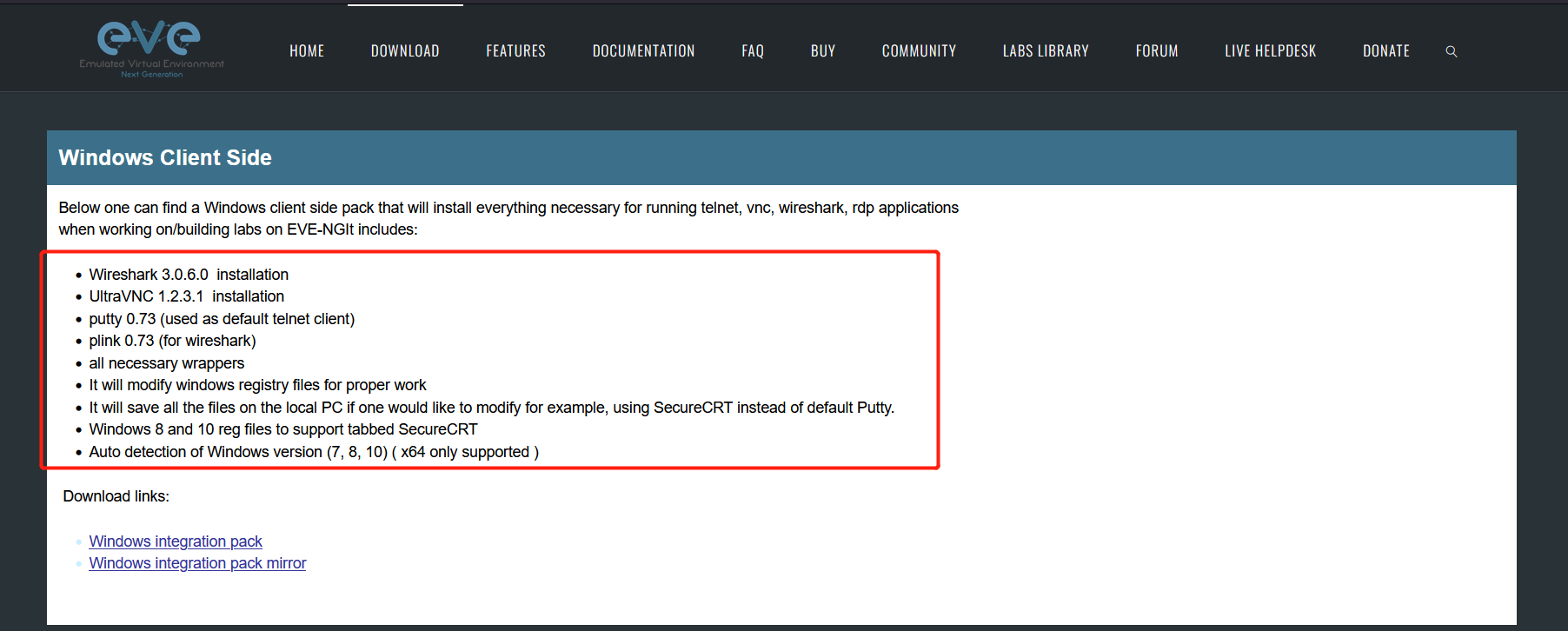Click the all necessary wrappers item
The image size is (1568, 631).
[166, 363]
